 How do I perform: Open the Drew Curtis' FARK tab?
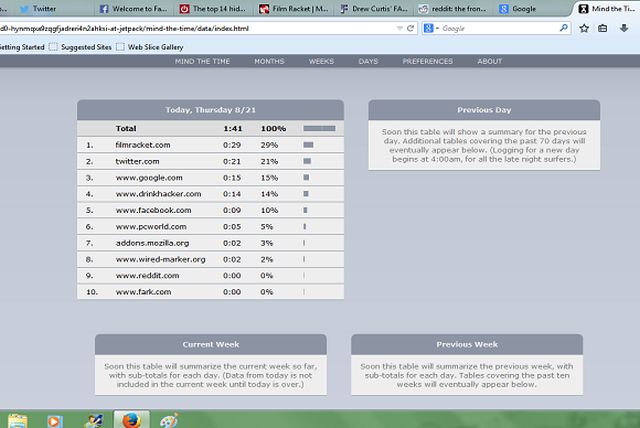(x=374, y=9)
